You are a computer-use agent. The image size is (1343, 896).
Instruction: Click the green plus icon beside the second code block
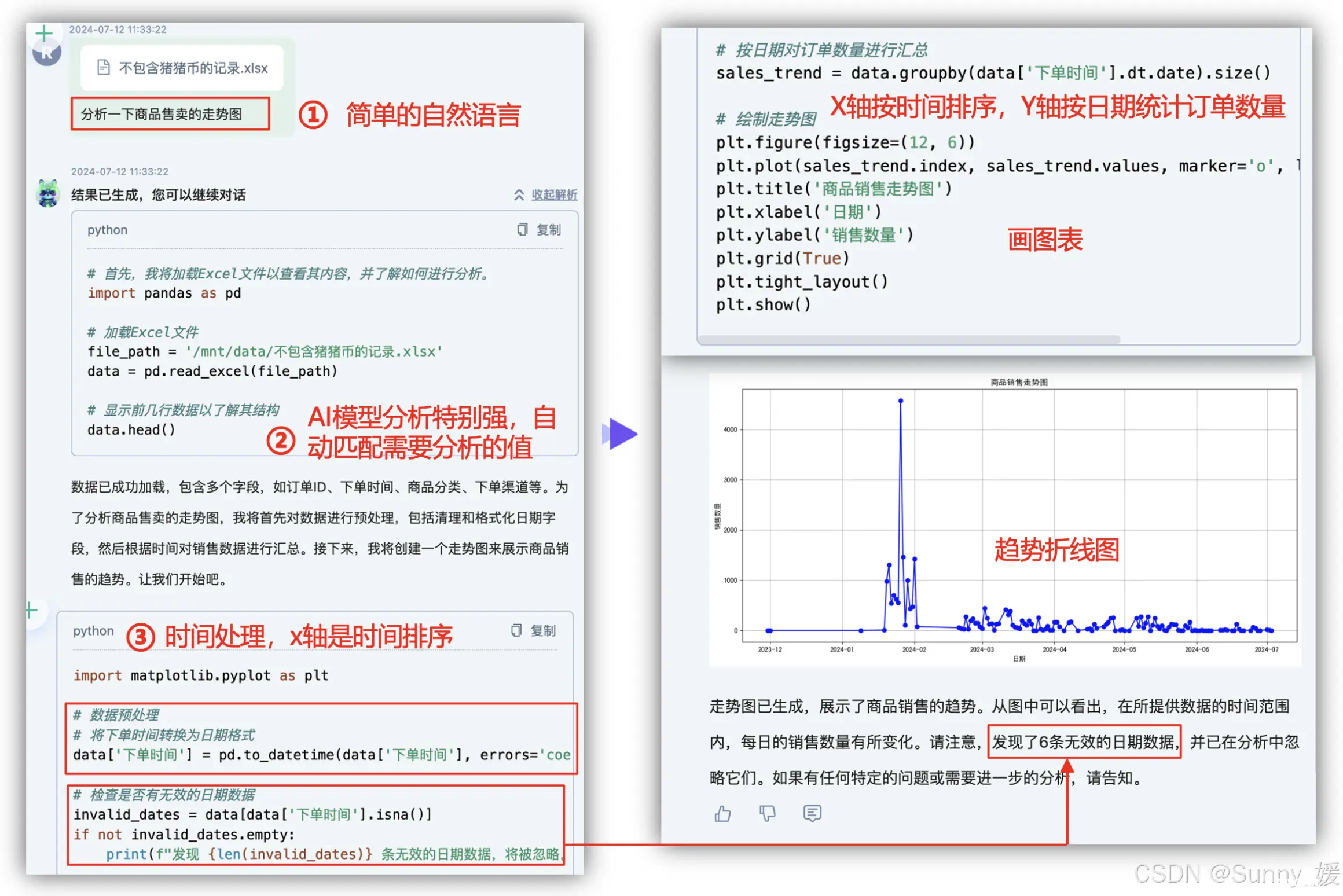(x=31, y=610)
